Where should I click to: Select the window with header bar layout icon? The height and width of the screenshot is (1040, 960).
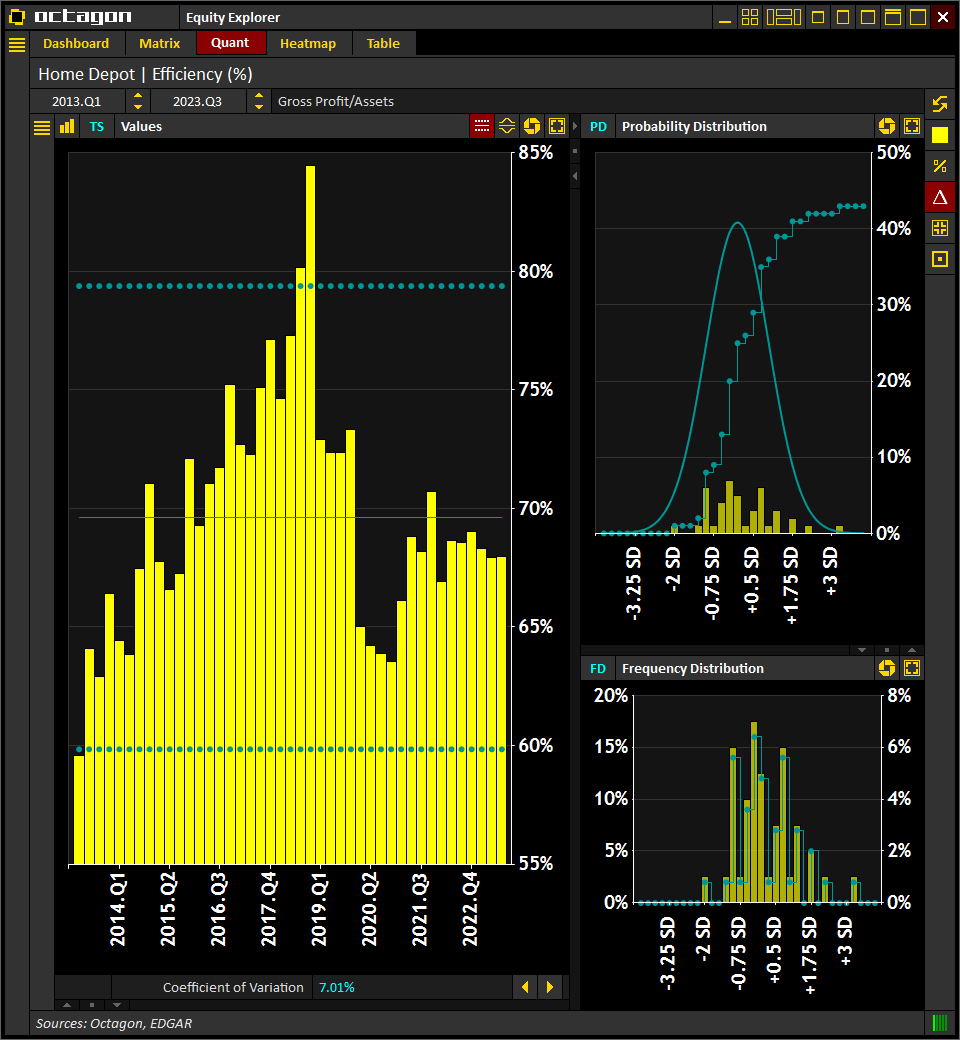pos(893,17)
